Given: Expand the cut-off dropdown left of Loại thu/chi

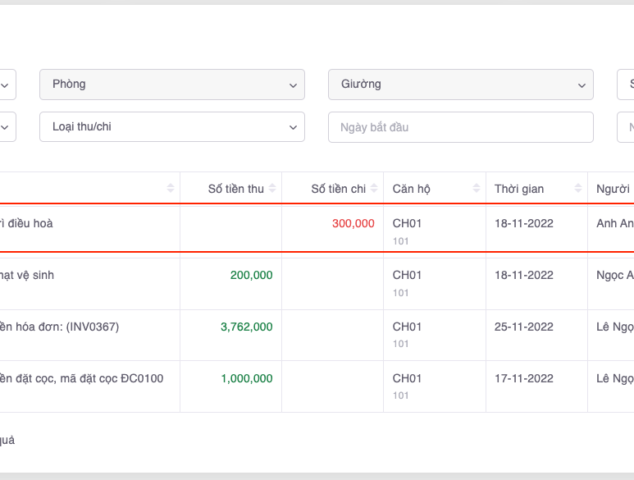Looking at the screenshot, I should [x=6, y=127].
